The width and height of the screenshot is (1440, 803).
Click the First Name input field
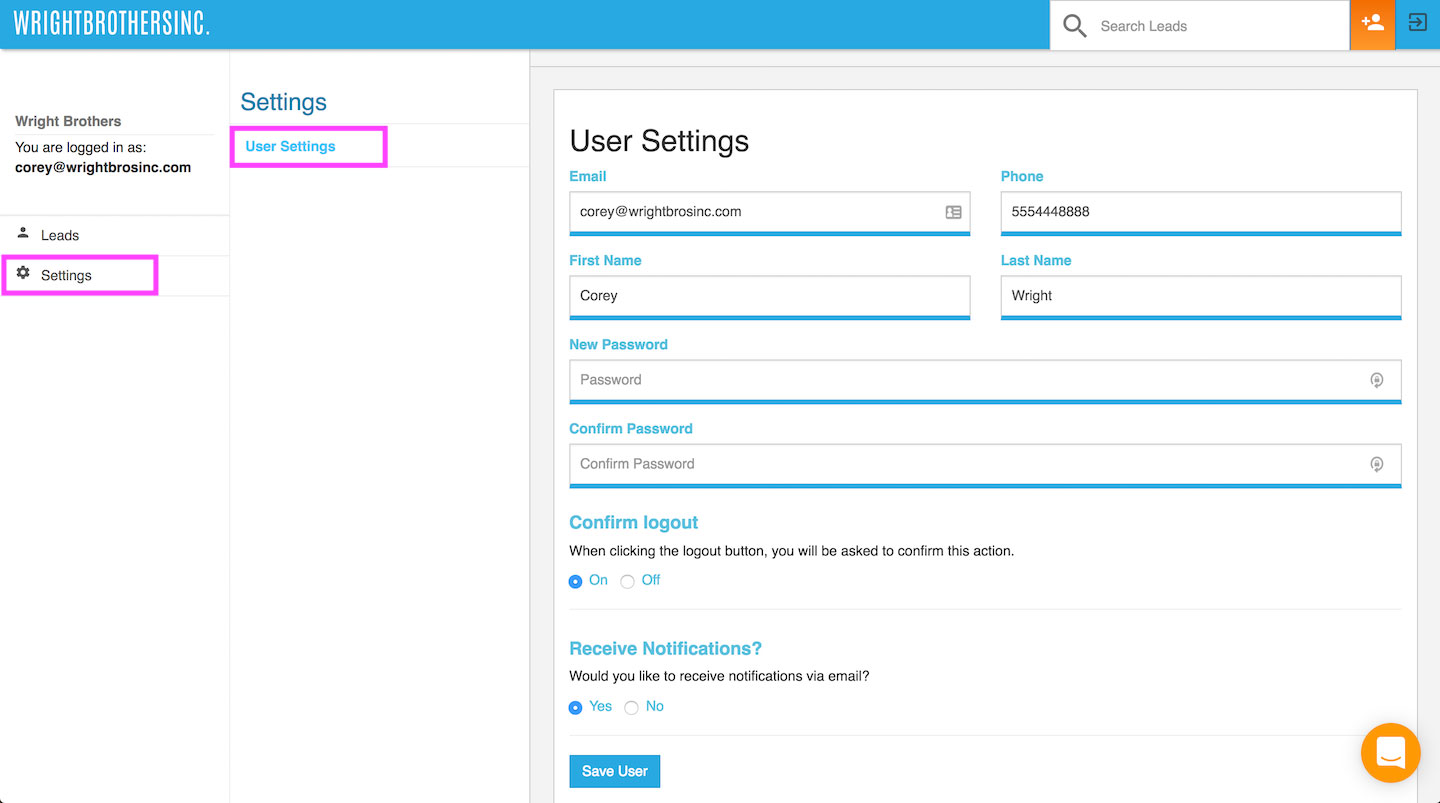pyautogui.click(x=770, y=296)
